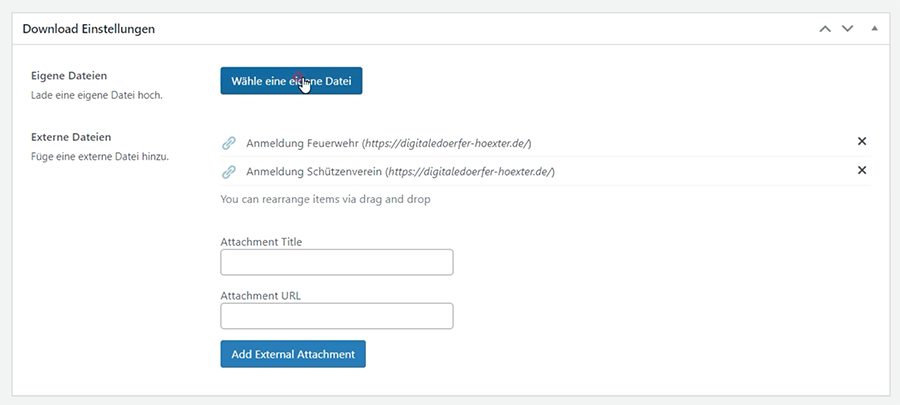Click link icon beside Anmeldung Feuerwehr
900x405 pixels.
(x=229, y=143)
